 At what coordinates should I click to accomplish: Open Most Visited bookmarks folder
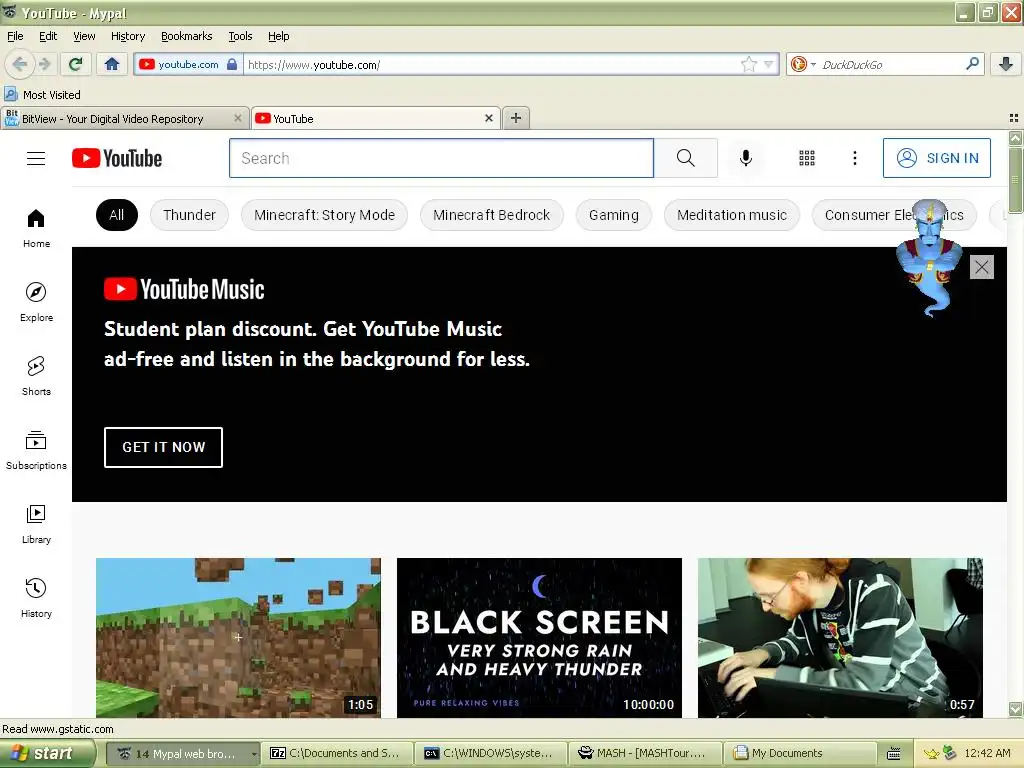[x=42, y=95]
